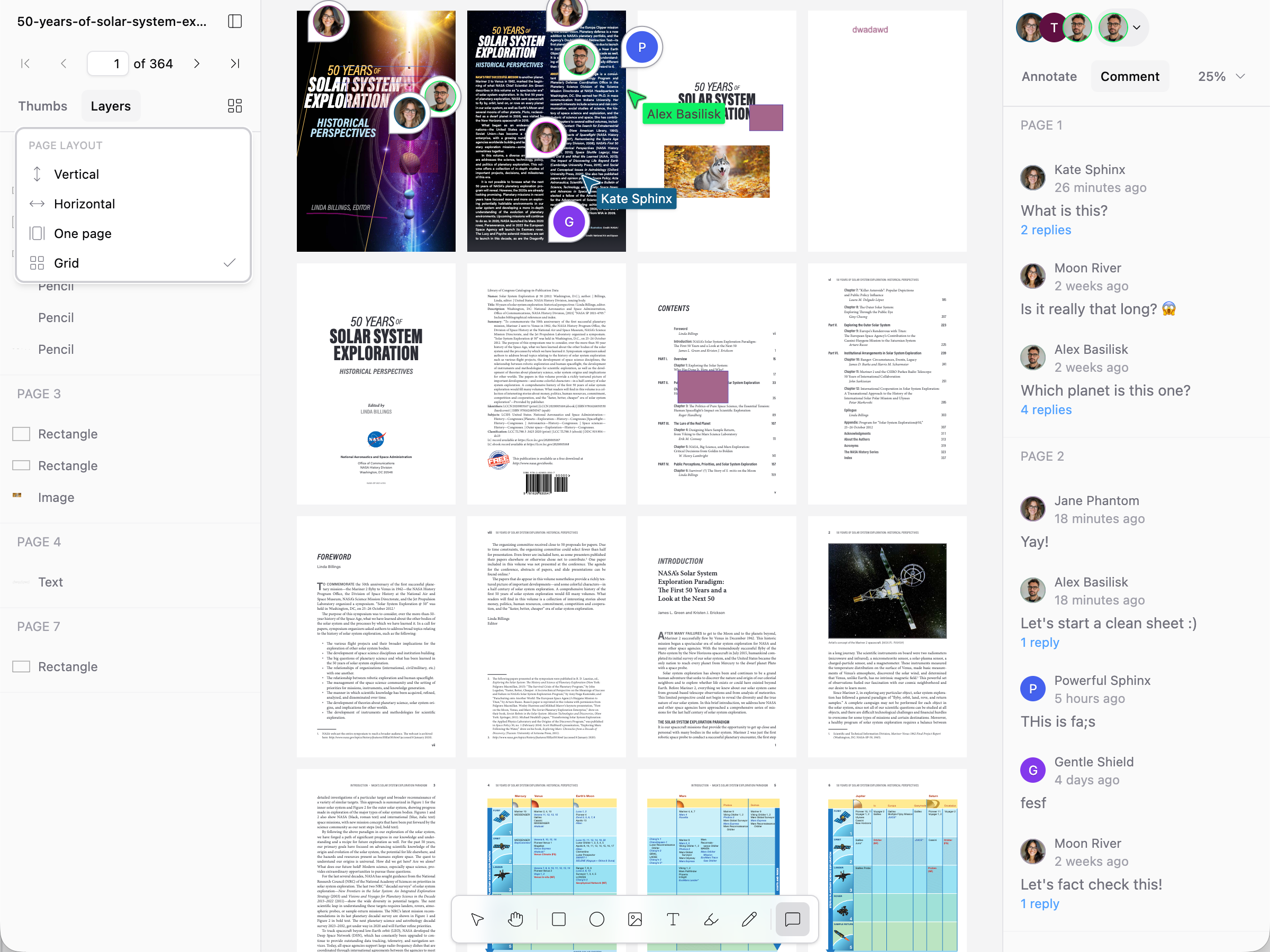Image resolution: width=1270 pixels, height=952 pixels.
Task: Open Jane Phantom's comment 'Yay!'
Action: point(1034,541)
